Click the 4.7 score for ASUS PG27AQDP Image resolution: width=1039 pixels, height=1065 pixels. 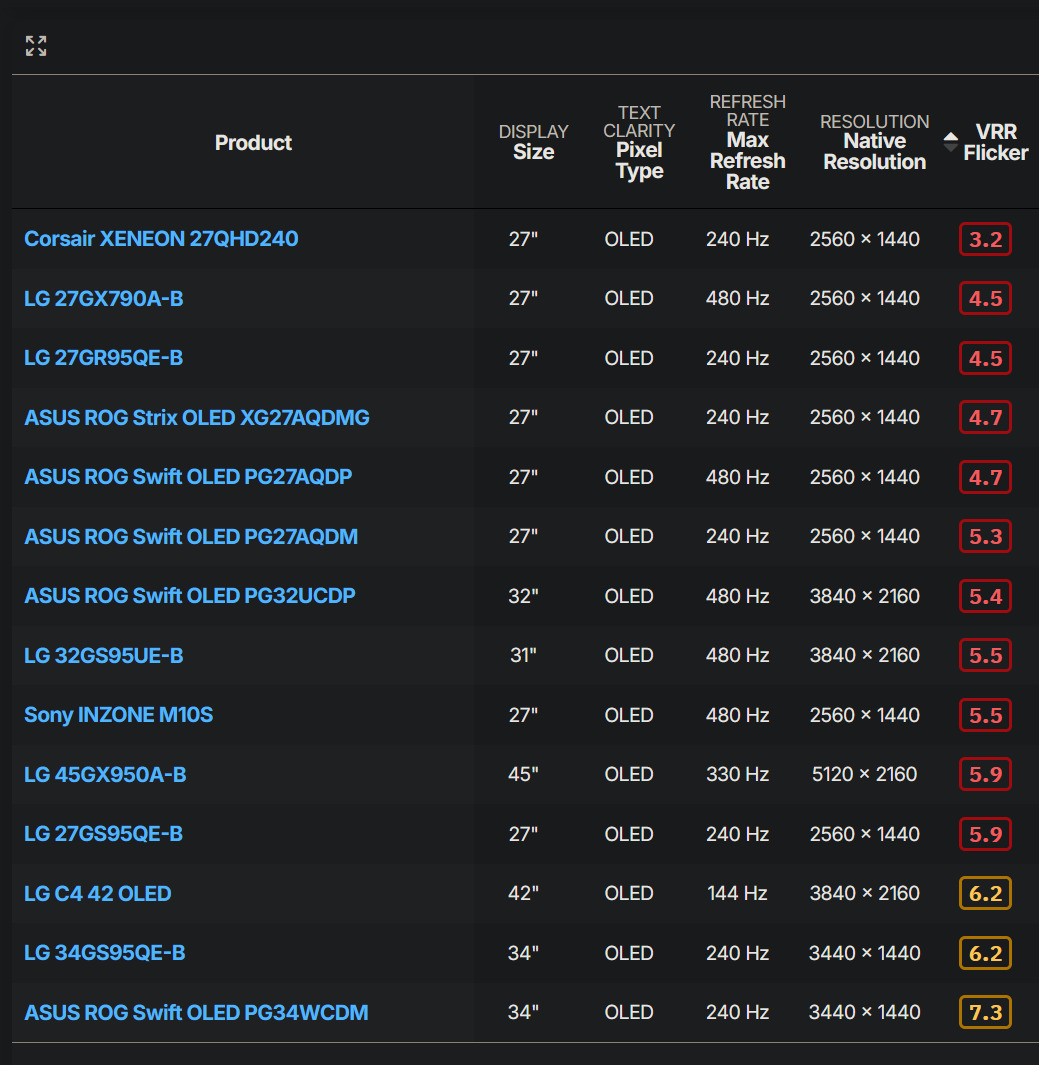click(x=985, y=477)
